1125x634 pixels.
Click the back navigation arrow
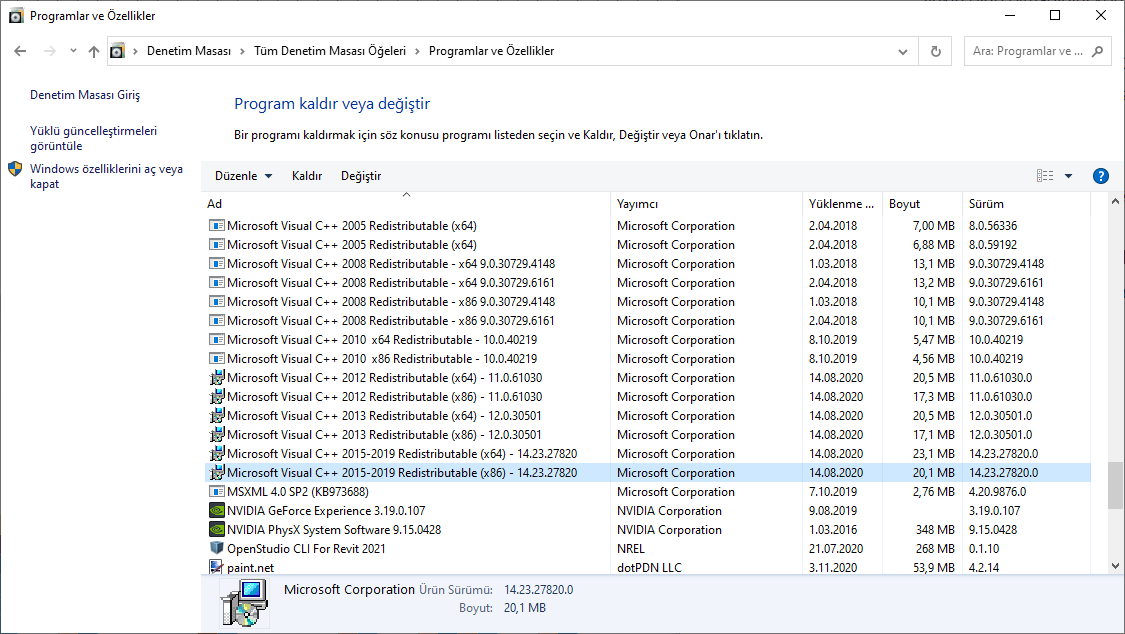point(20,51)
